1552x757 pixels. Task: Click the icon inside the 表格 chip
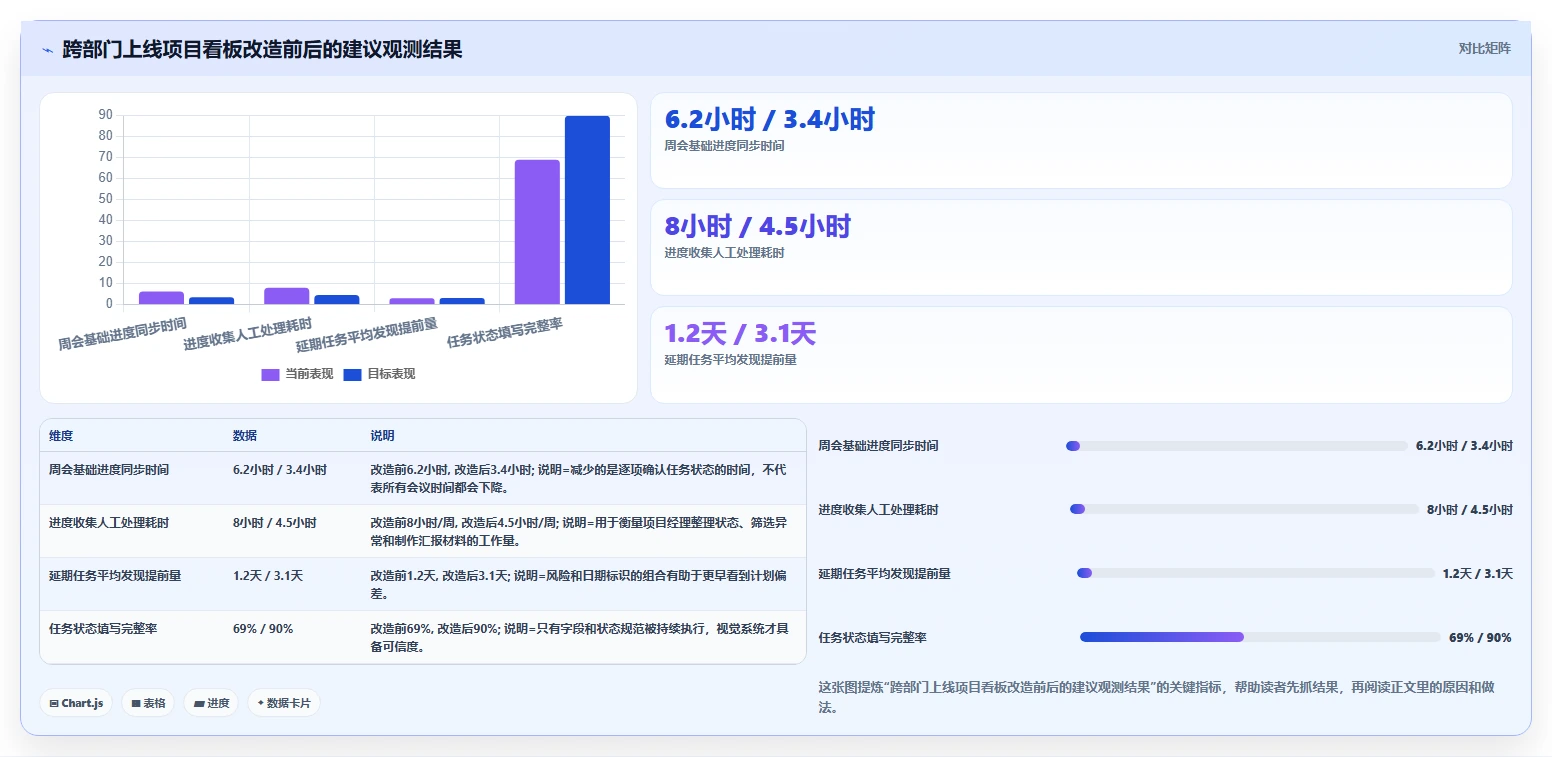click(x=136, y=704)
